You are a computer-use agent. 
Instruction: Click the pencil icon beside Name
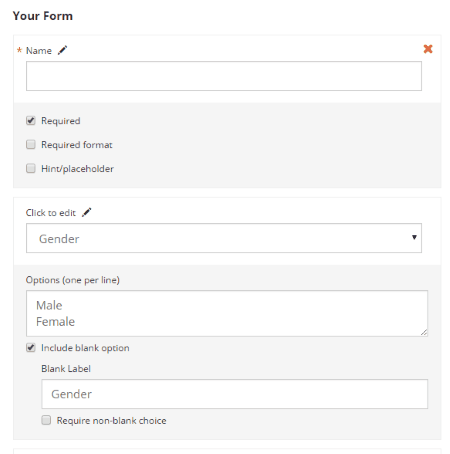(62, 50)
